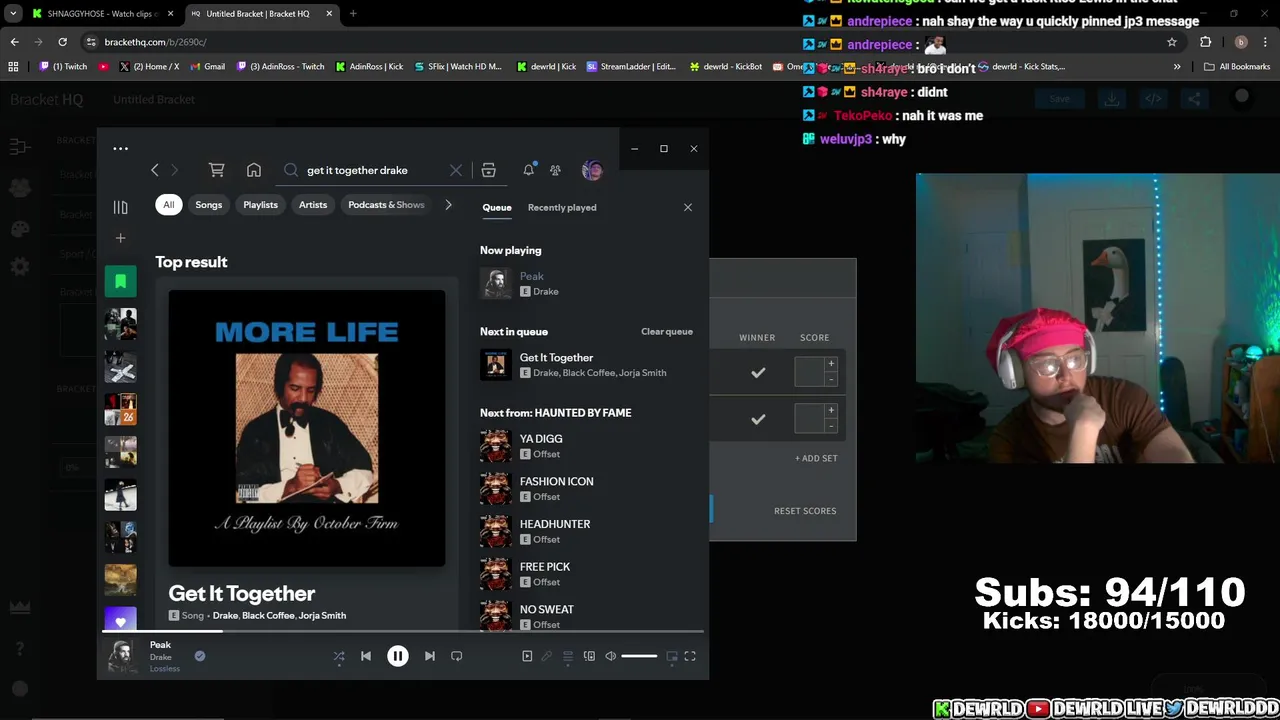1280x720 pixels.
Task: Mark second row winner checkmark in bracket
Action: [758, 420]
